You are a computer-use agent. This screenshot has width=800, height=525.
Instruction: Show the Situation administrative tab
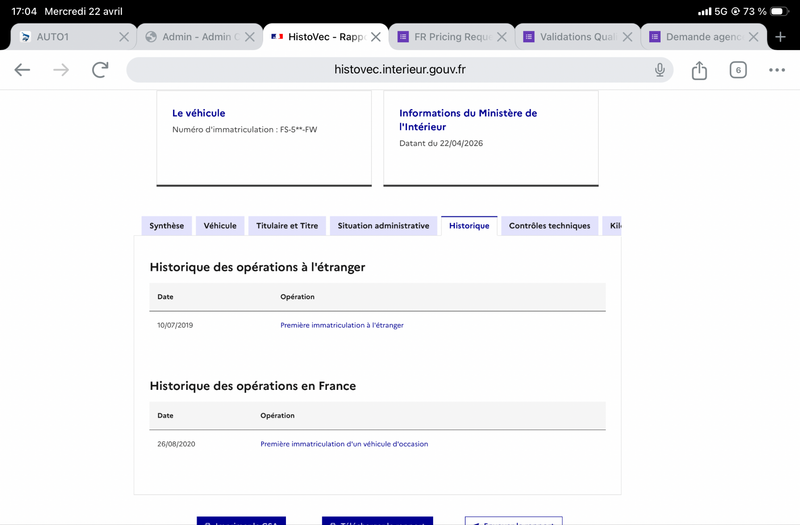(x=383, y=226)
